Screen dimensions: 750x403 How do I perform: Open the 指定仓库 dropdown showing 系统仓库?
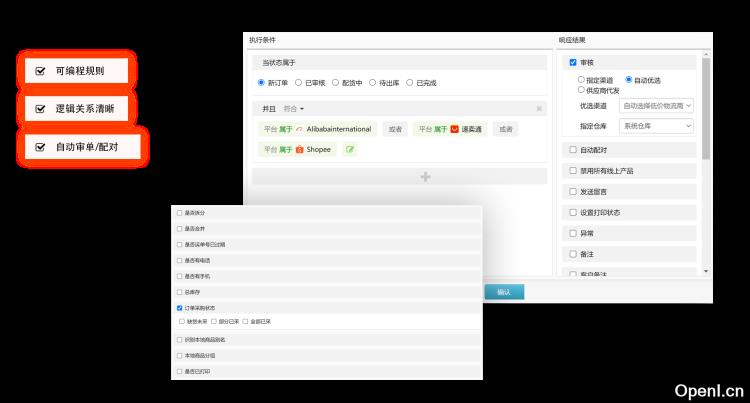coord(656,126)
